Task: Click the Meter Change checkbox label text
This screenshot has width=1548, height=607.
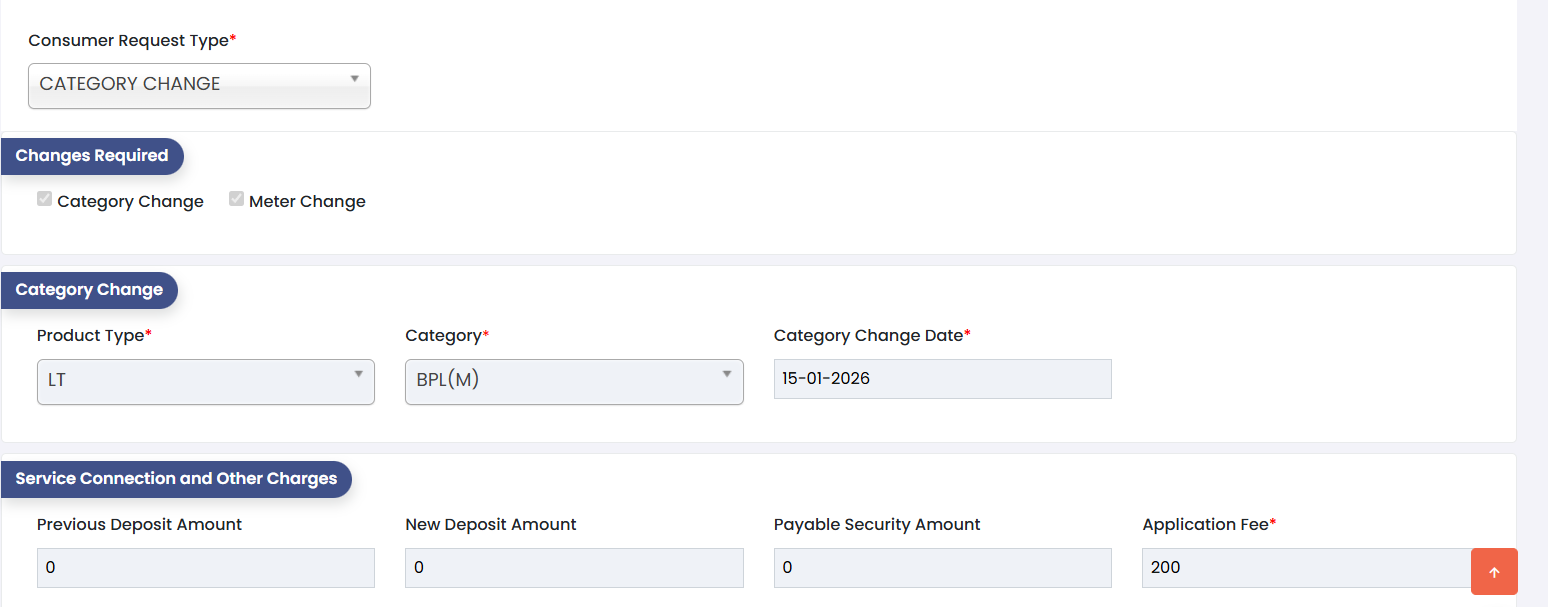Action: click(x=307, y=202)
